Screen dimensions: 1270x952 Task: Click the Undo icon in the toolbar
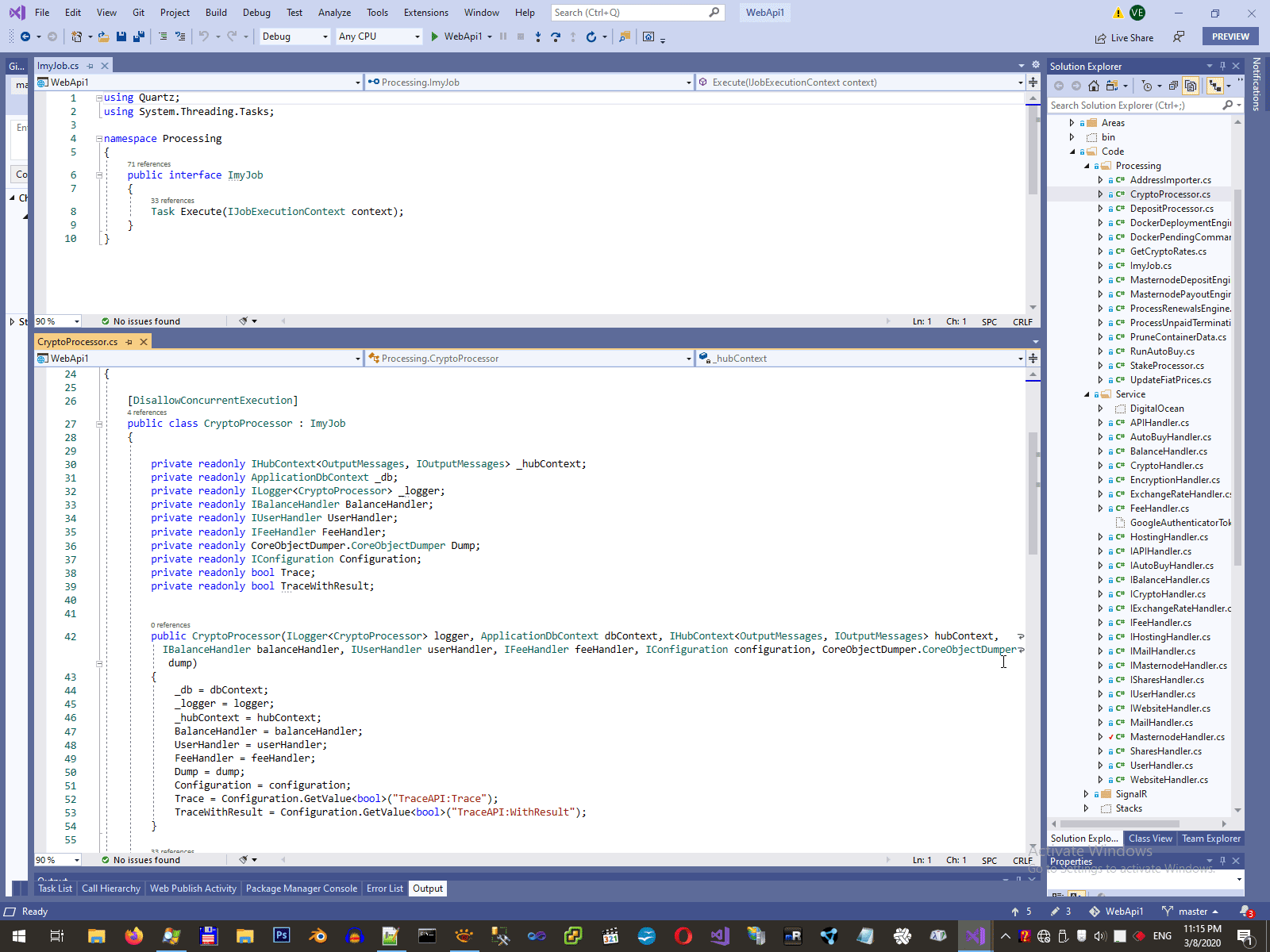click(x=204, y=36)
